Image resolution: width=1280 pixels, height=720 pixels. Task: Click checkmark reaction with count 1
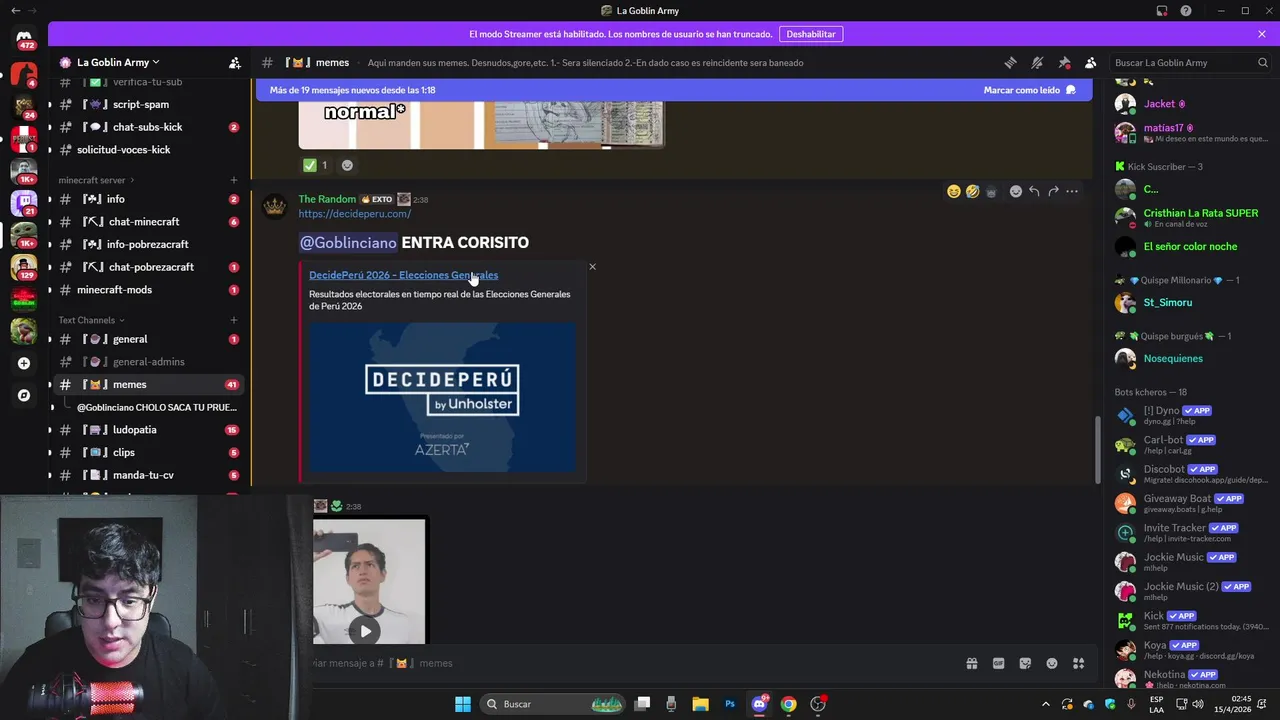(315, 165)
